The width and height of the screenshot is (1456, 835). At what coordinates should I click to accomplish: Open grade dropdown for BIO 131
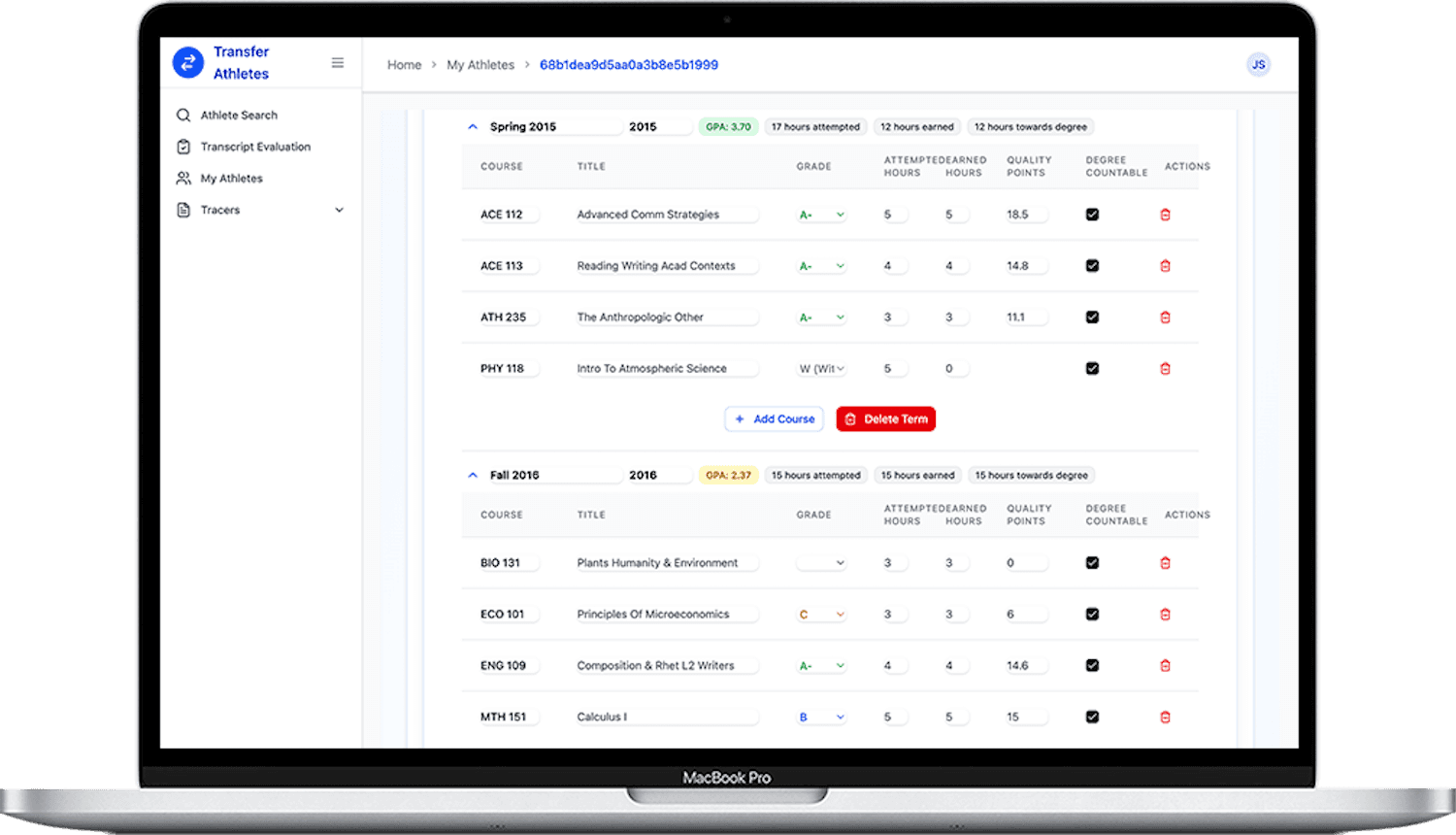point(821,563)
